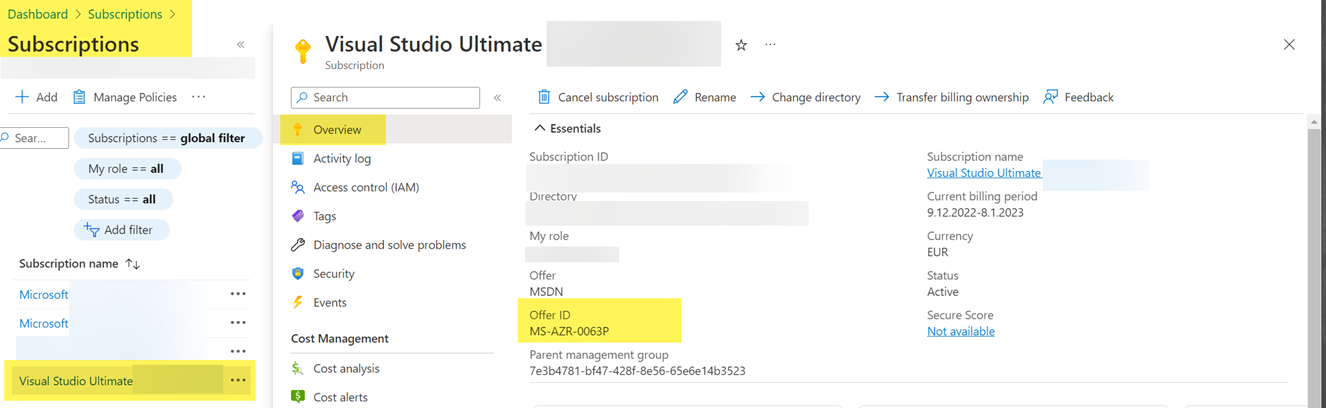This screenshot has height=408, width=1326.
Task: Click the purple Tags icon
Action: click(x=297, y=216)
